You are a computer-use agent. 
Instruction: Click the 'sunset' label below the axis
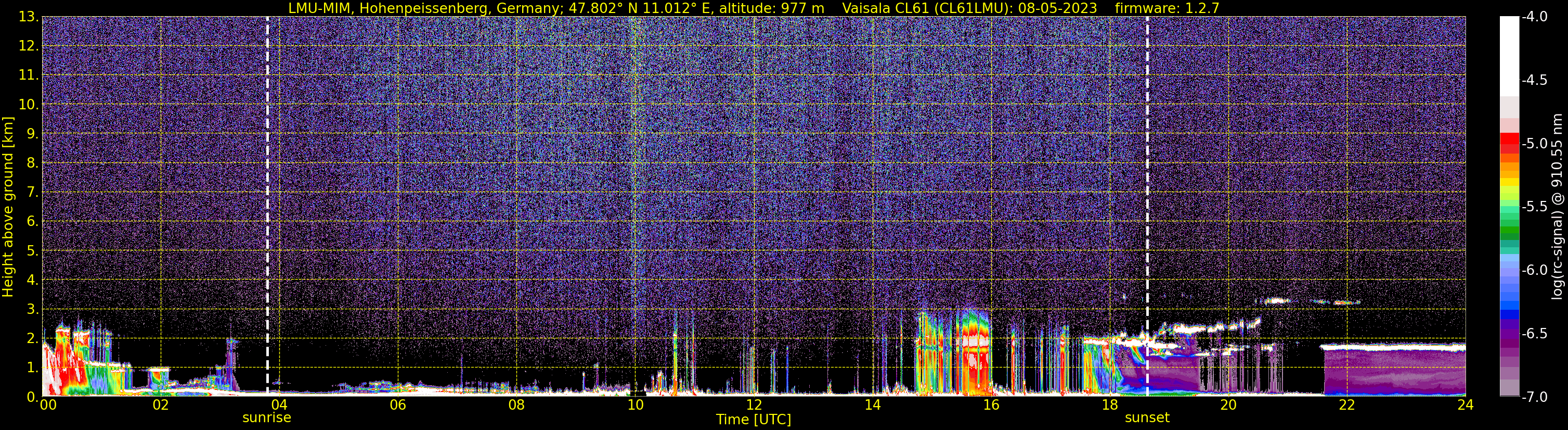pos(1147,418)
